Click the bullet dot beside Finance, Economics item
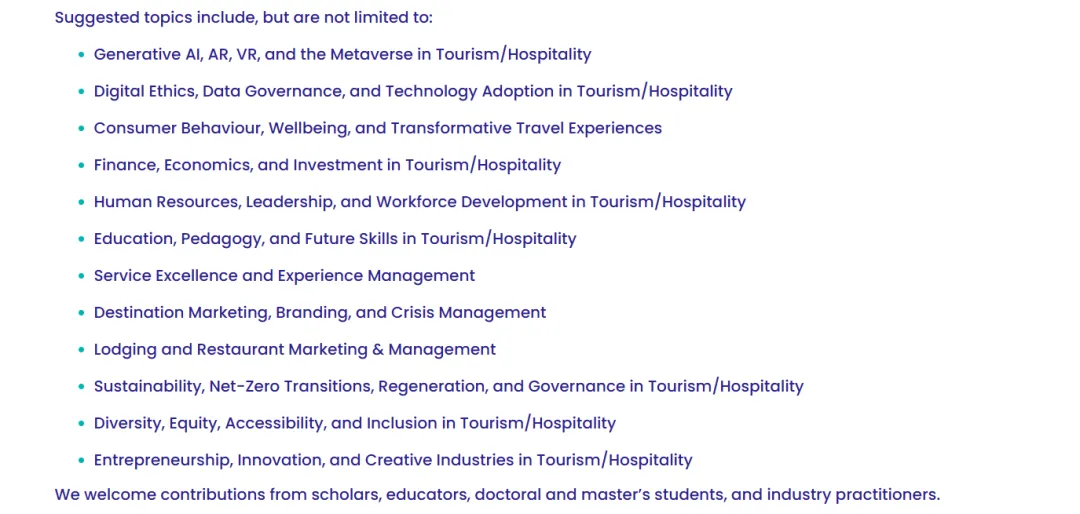 tap(81, 165)
